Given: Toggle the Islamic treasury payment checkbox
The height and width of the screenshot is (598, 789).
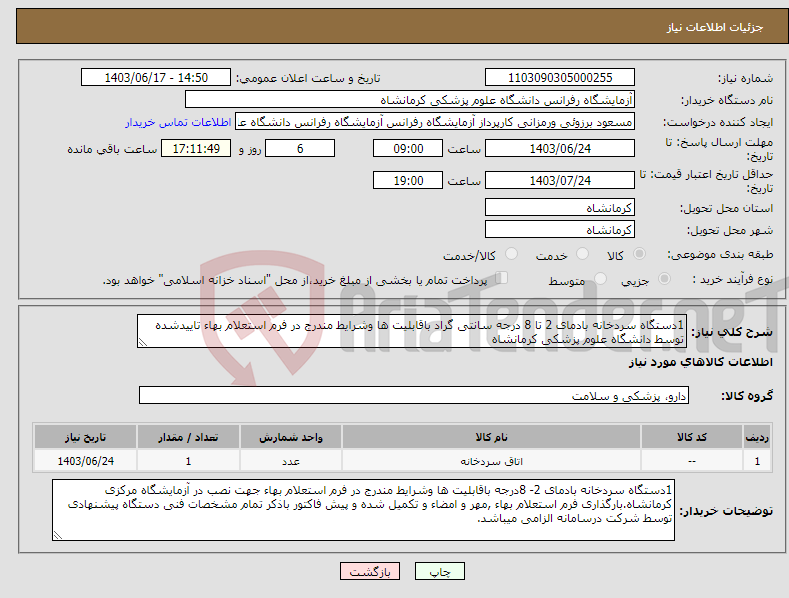Looking at the screenshot, I should pos(501,278).
